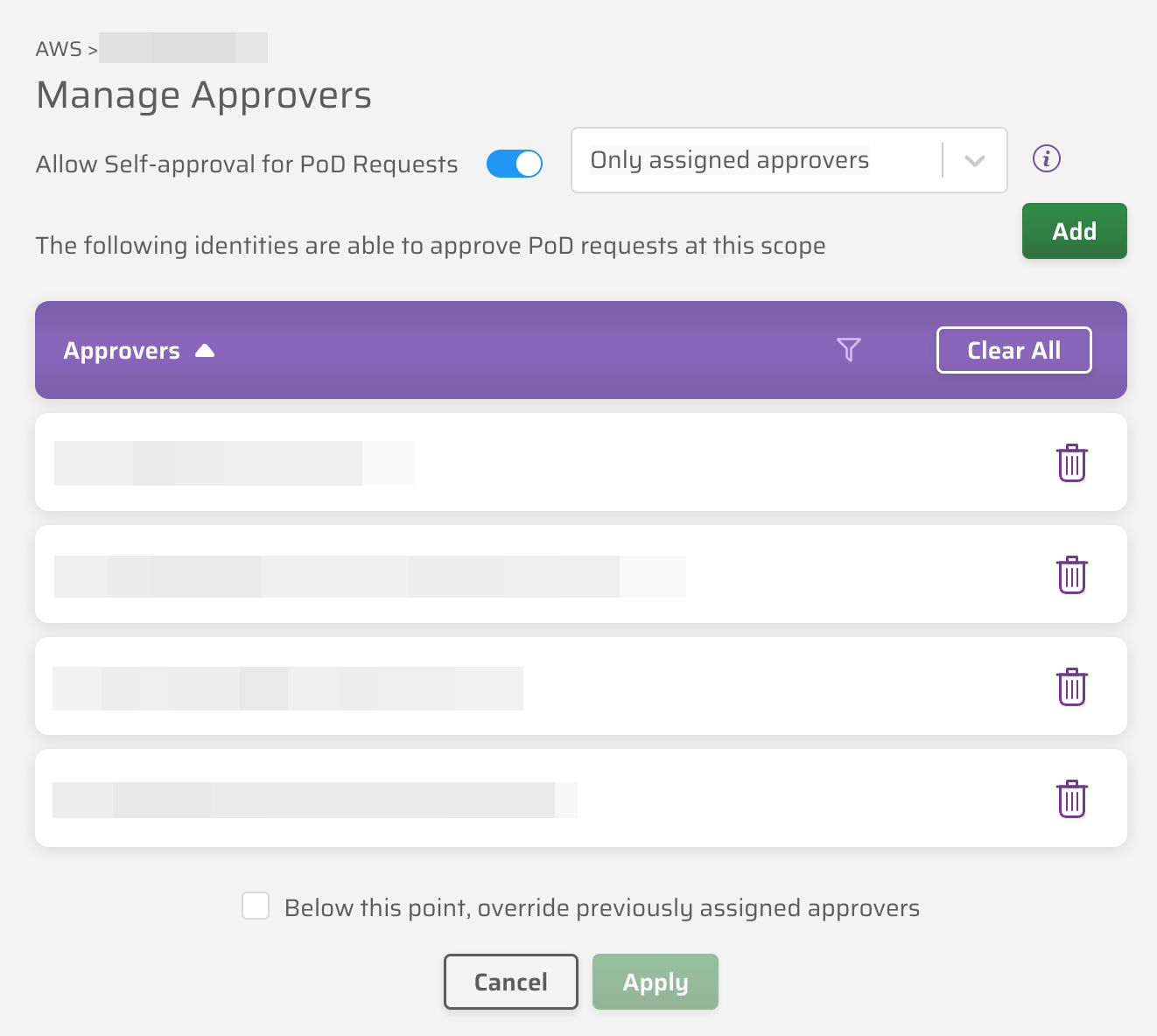1157x1036 pixels.
Task: Disable Allow Self-approval for PoD Requests
Action: tap(515, 164)
